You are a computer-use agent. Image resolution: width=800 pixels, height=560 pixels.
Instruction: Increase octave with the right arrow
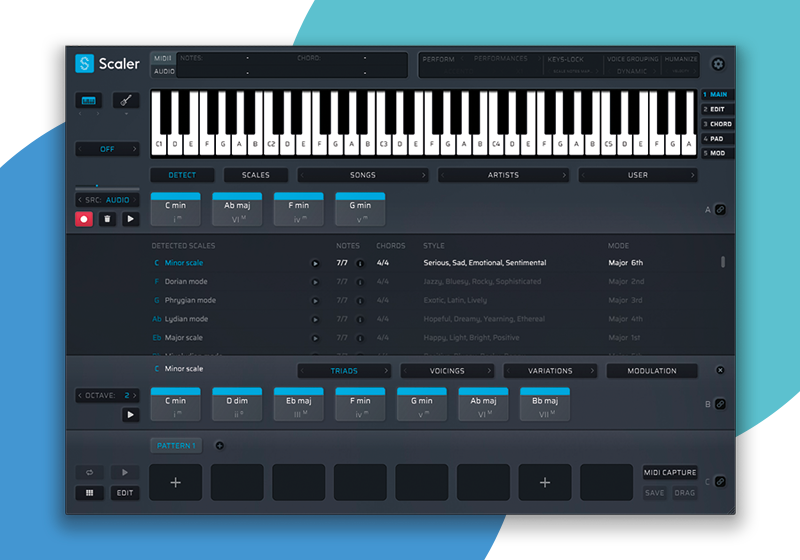click(135, 395)
